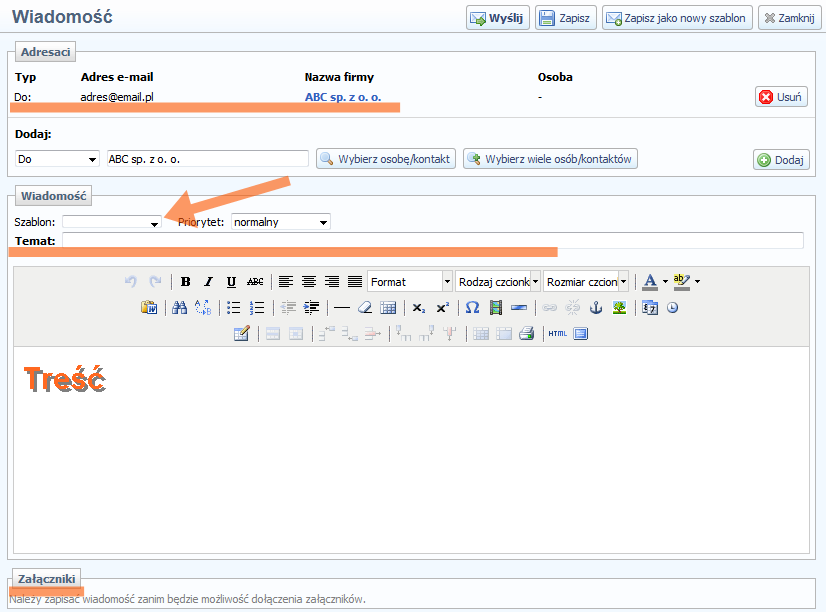The width and height of the screenshot is (826, 612).
Task: Insert special character with omega icon
Action: [x=472, y=308]
